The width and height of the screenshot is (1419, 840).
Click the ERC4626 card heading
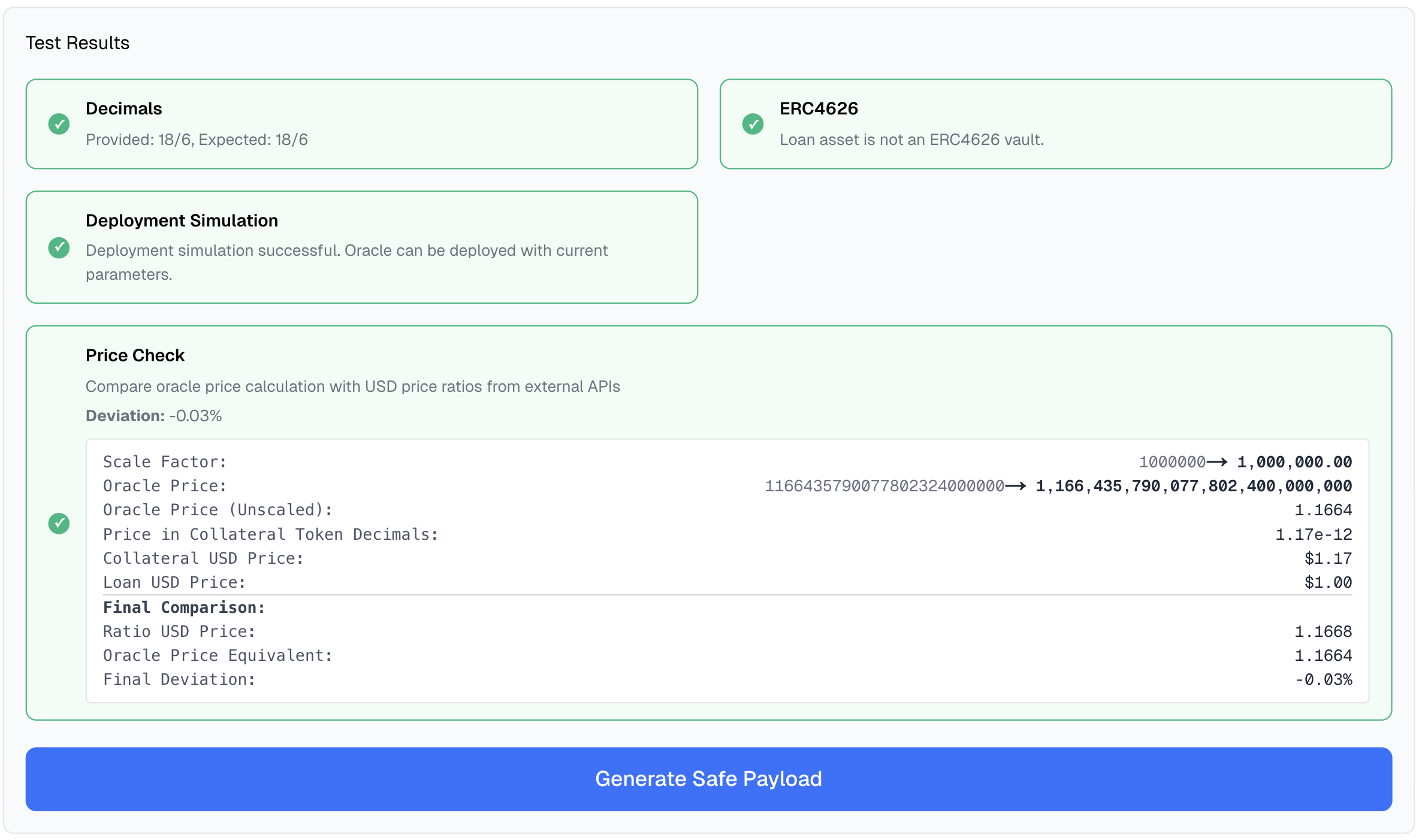click(x=819, y=108)
